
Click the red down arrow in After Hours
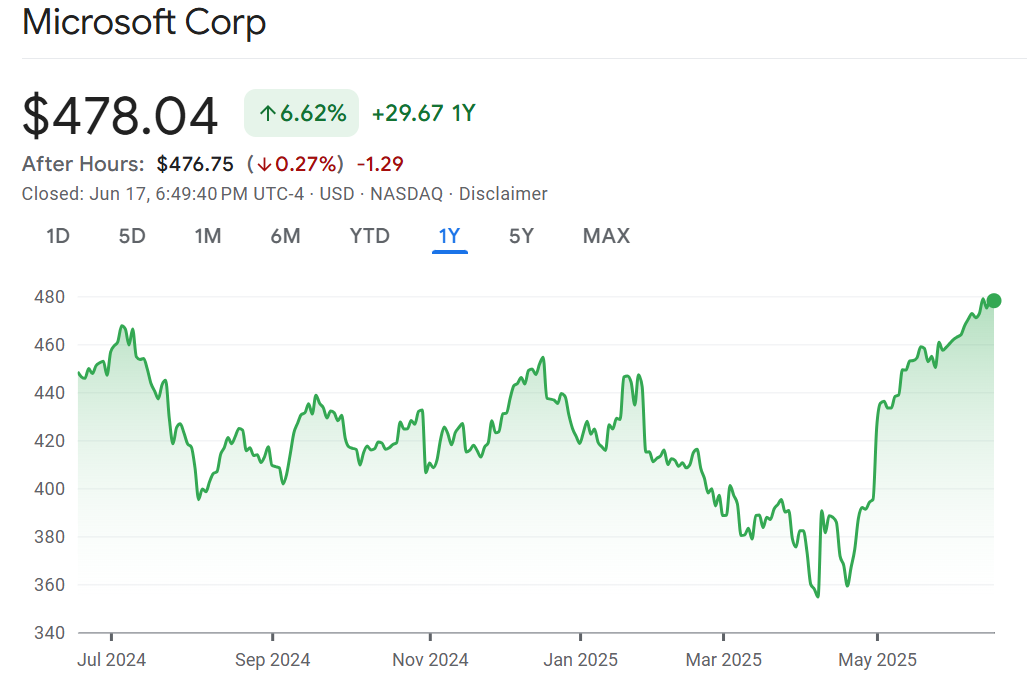coord(264,164)
